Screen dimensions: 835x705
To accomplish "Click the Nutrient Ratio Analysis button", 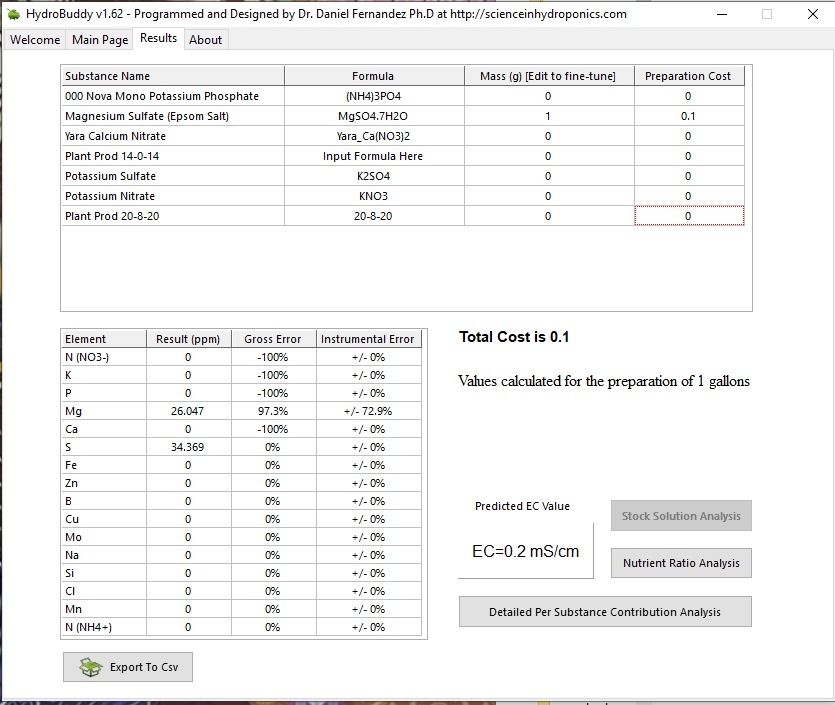I will tap(681, 563).
